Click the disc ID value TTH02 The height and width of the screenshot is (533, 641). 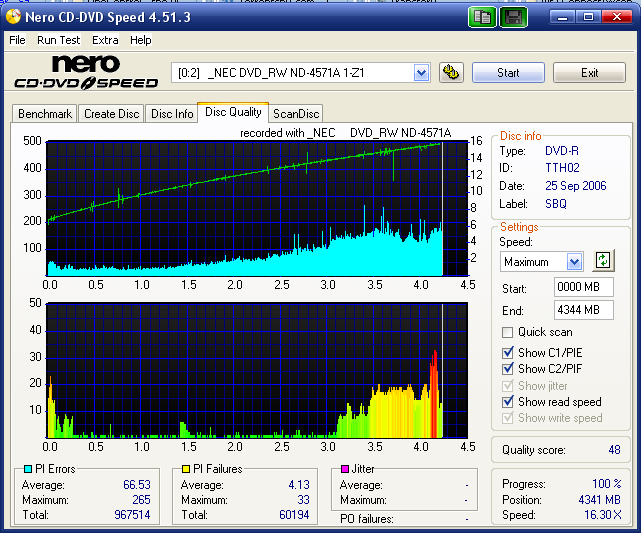pyautogui.click(x=562, y=168)
